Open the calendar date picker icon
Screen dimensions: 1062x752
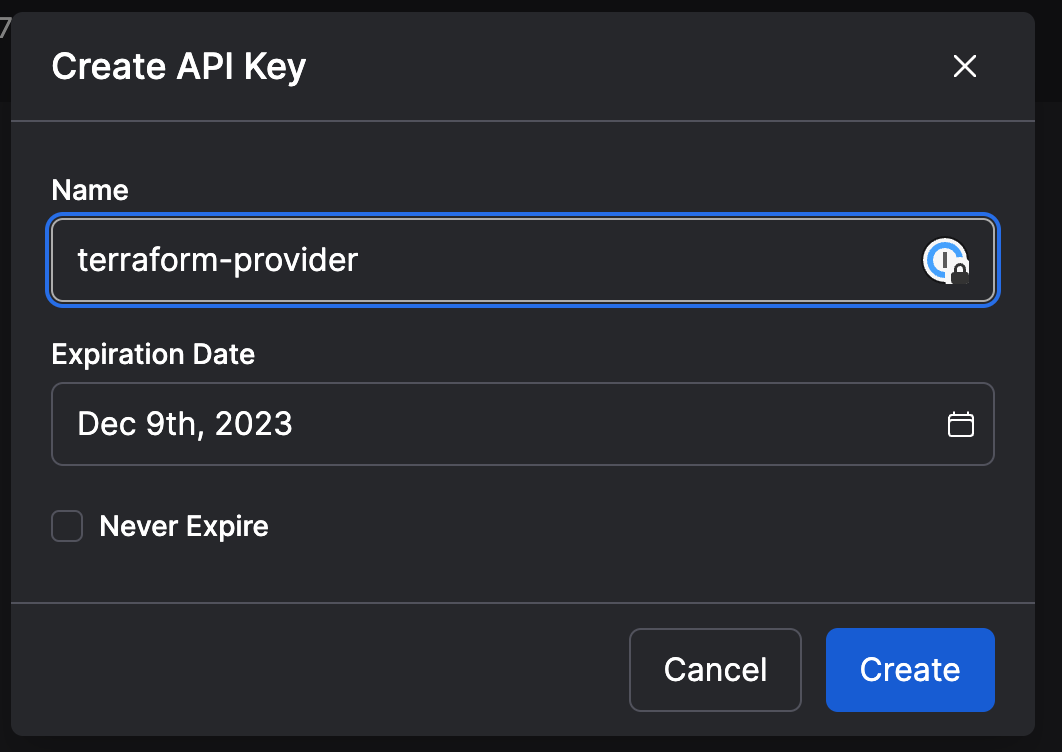(960, 424)
